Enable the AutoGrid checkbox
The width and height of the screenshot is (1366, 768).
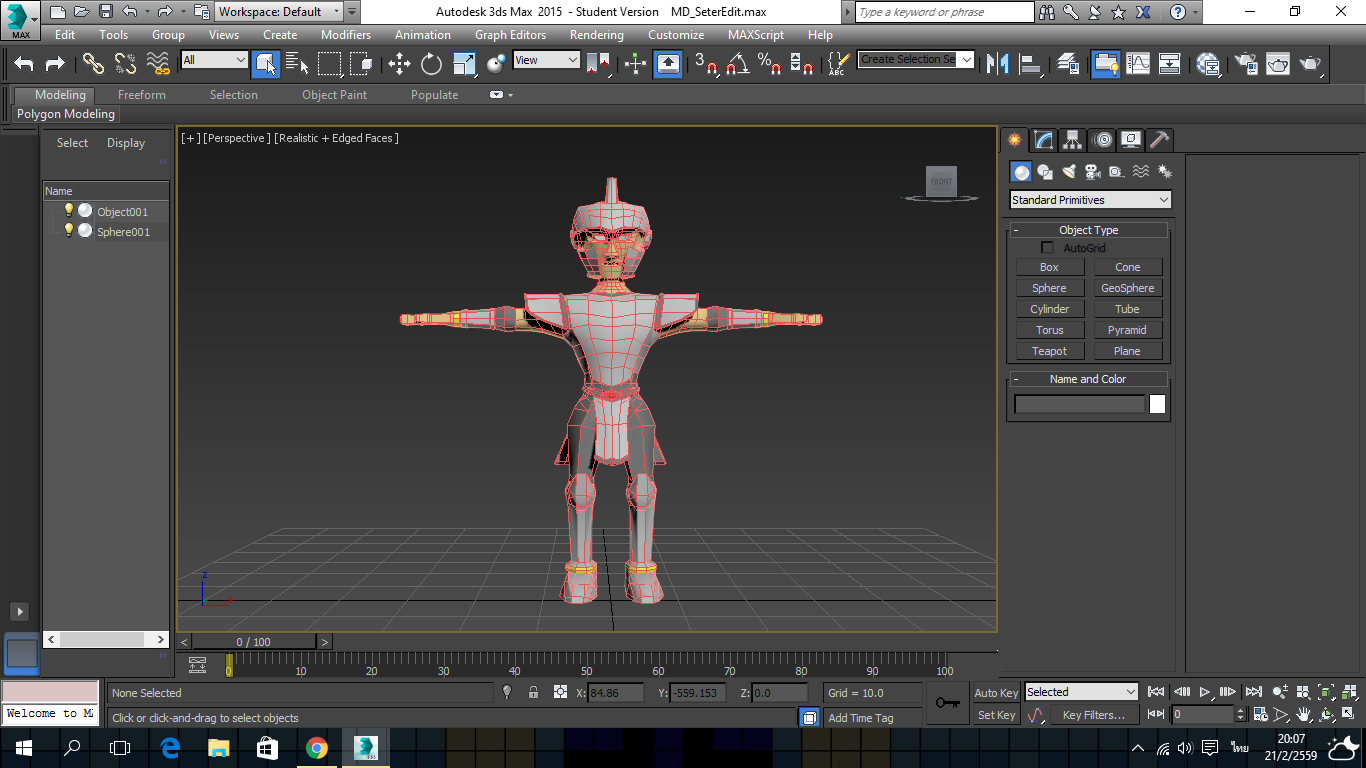[1047, 248]
